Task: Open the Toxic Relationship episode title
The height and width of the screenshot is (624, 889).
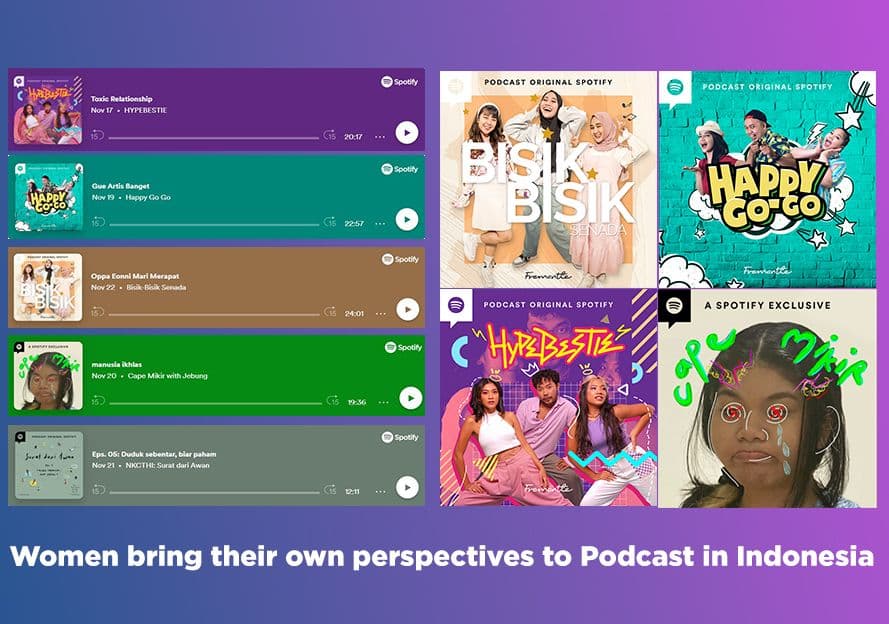Action: click(x=121, y=99)
